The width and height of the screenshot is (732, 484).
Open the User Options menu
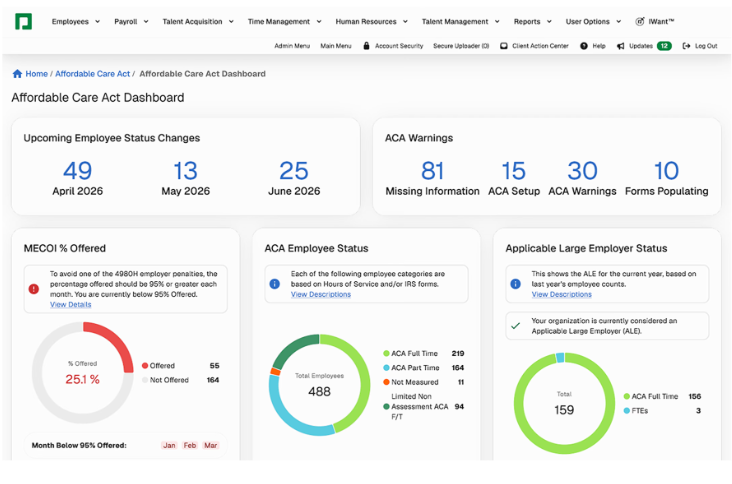[x=588, y=21]
